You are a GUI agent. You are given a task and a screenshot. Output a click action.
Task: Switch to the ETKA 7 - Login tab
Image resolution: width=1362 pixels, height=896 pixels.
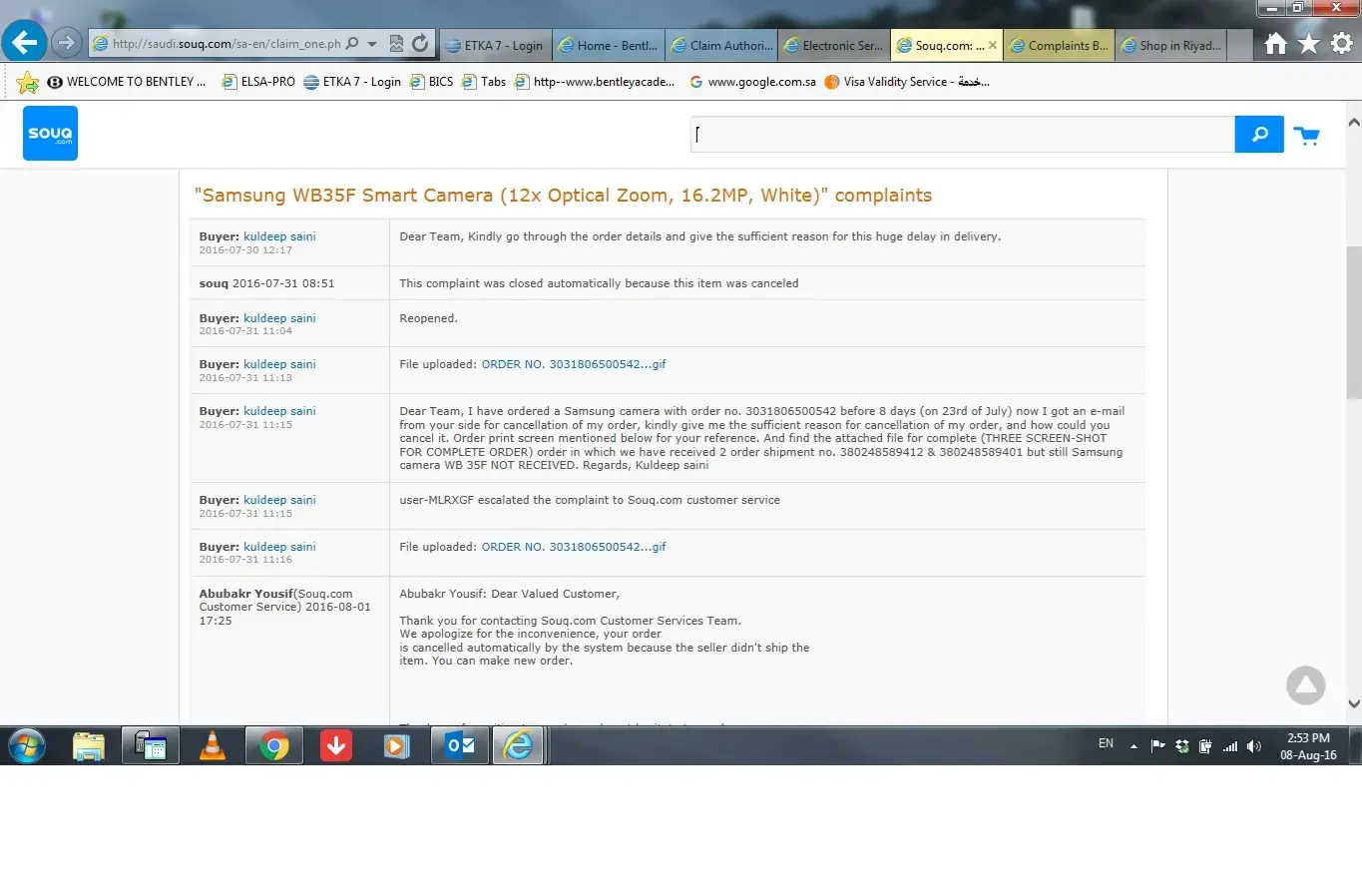pos(495,46)
